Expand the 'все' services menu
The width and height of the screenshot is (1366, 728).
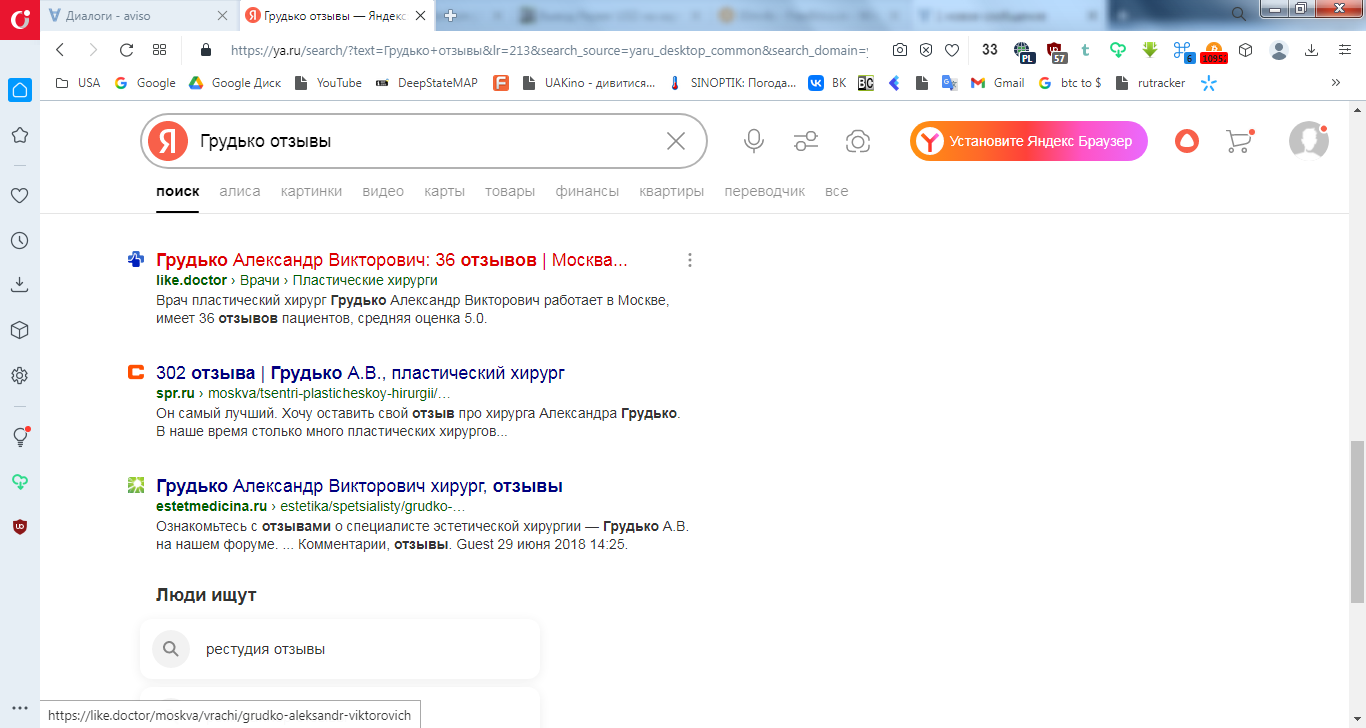tap(837, 191)
